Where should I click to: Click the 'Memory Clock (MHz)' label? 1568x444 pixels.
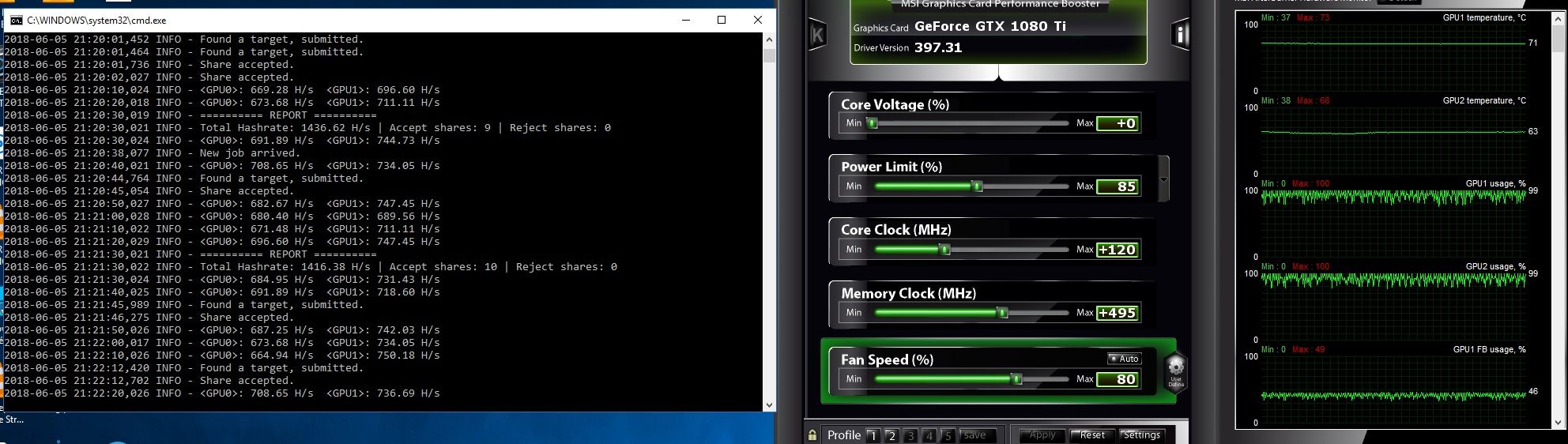point(908,293)
